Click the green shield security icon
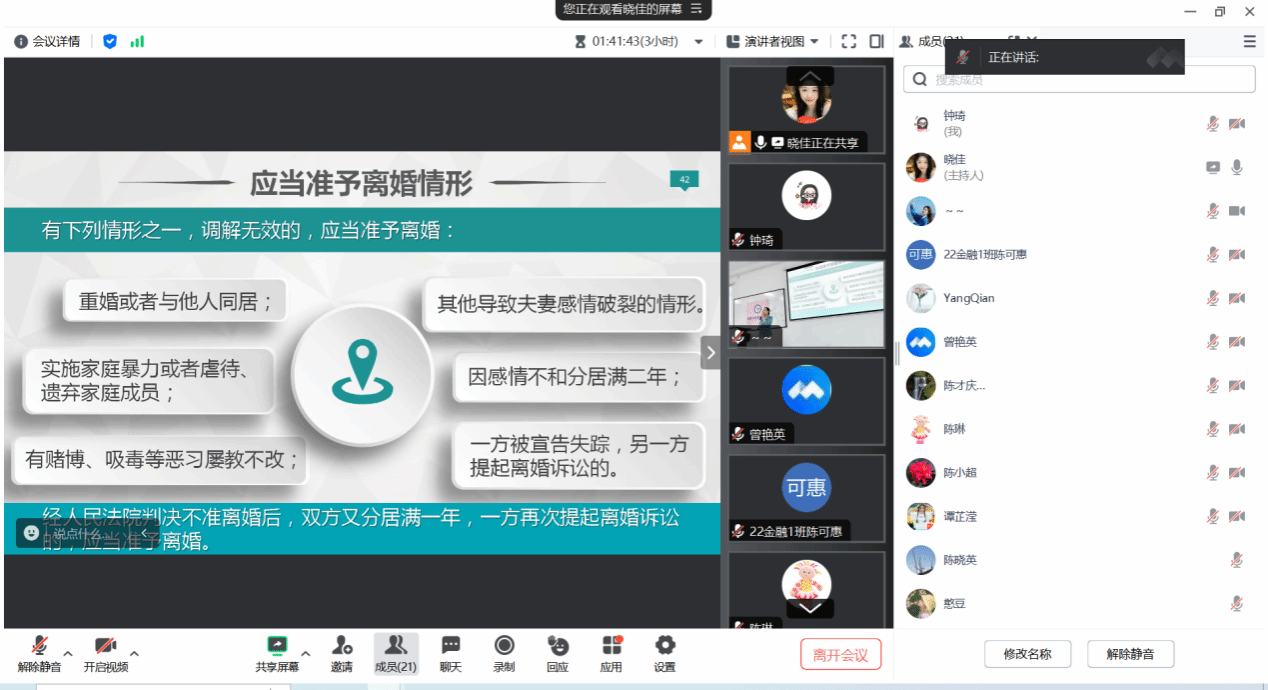Screen dimensions: 1268x690 tap(110, 41)
